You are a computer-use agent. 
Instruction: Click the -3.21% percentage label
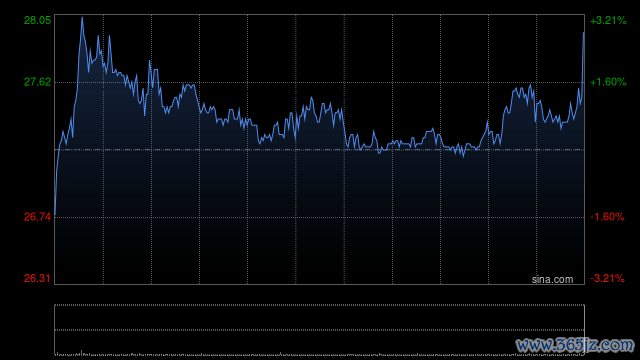(607, 278)
